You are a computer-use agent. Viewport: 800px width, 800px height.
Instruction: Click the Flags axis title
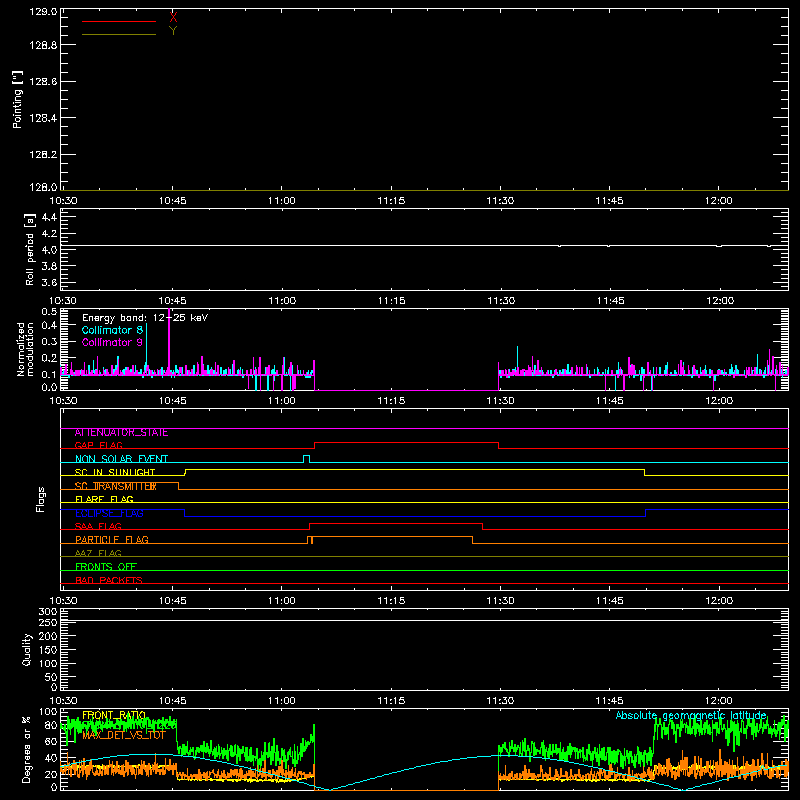(40, 499)
